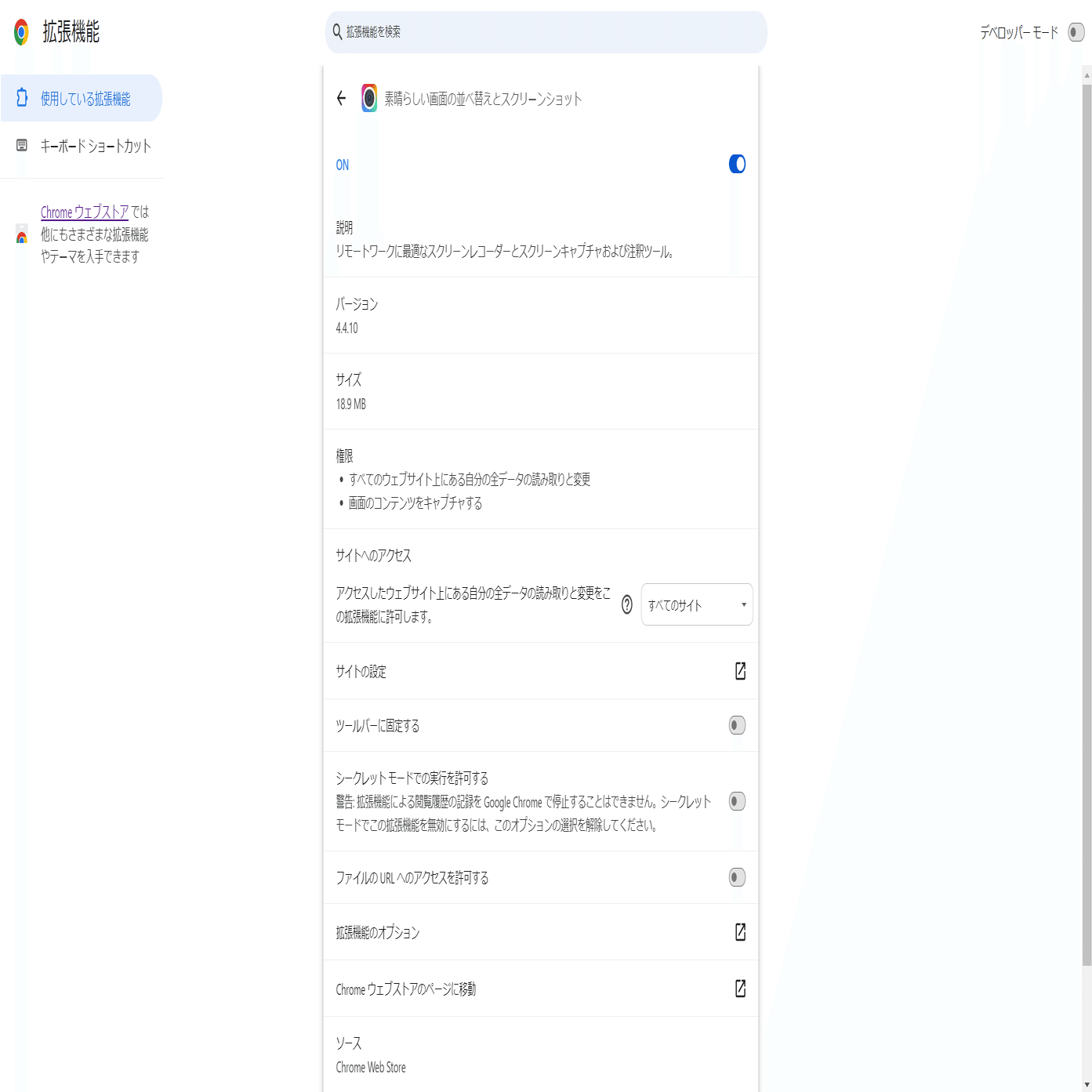Click the vertical scrollbar thumb
Viewport: 1092px width, 1092px height.
click(1087, 524)
